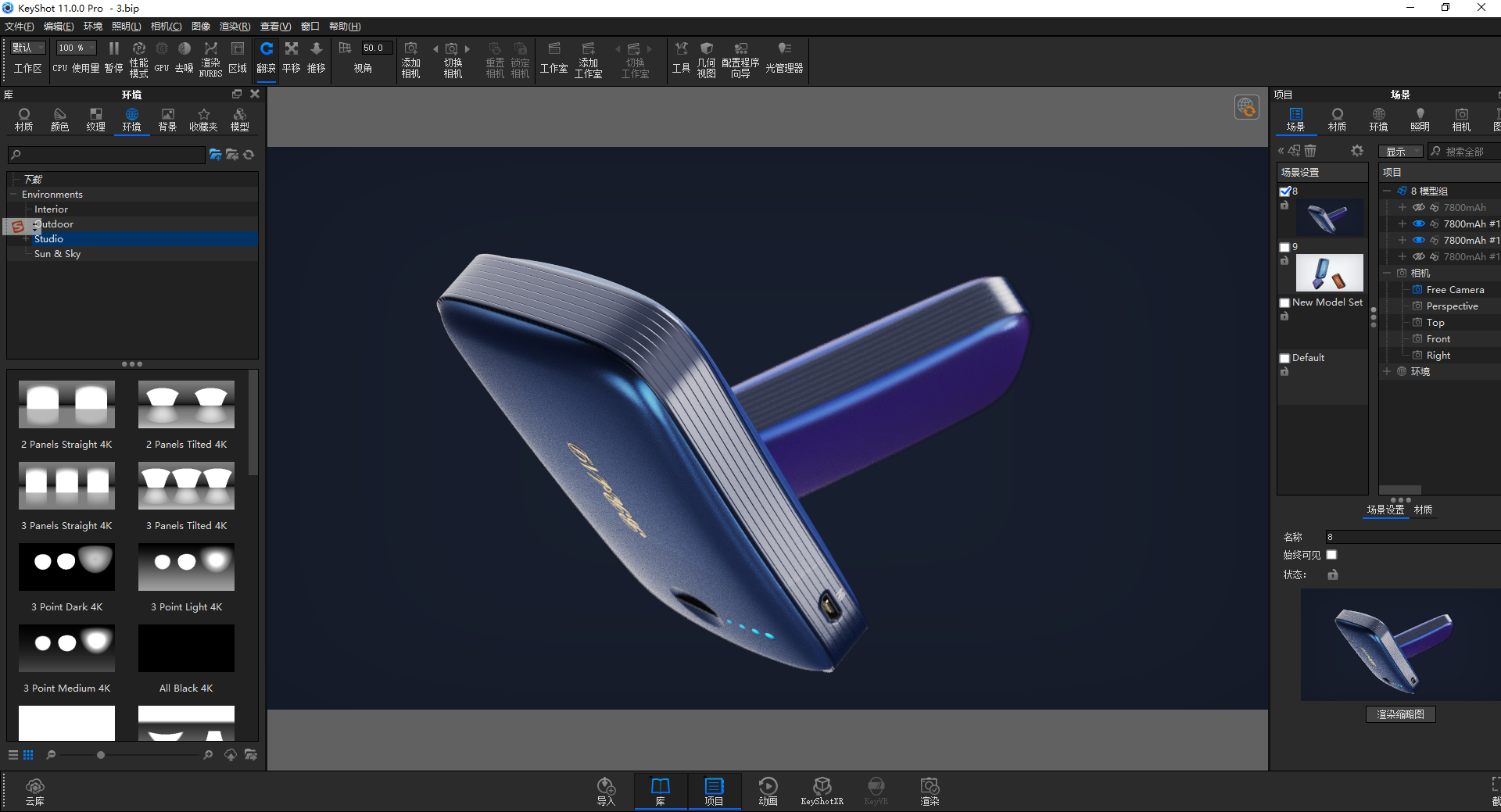The width and height of the screenshot is (1501, 812).
Task: Click the Add Camera toolbar icon
Action: coord(410,59)
